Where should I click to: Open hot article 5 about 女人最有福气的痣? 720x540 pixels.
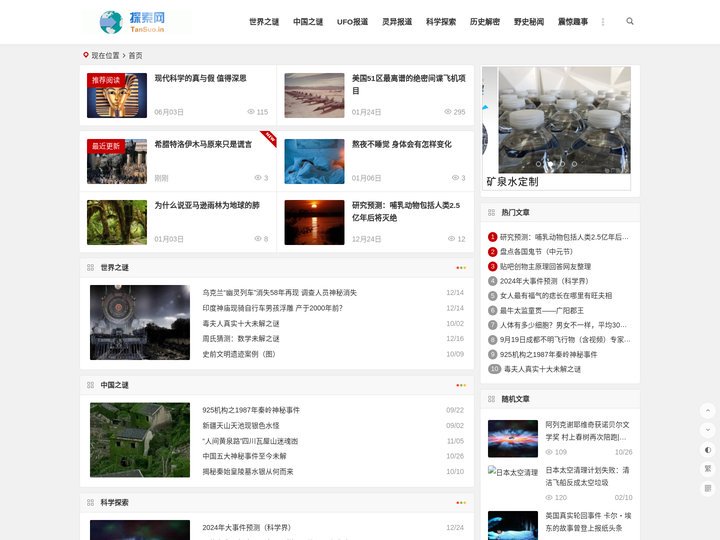(556, 296)
